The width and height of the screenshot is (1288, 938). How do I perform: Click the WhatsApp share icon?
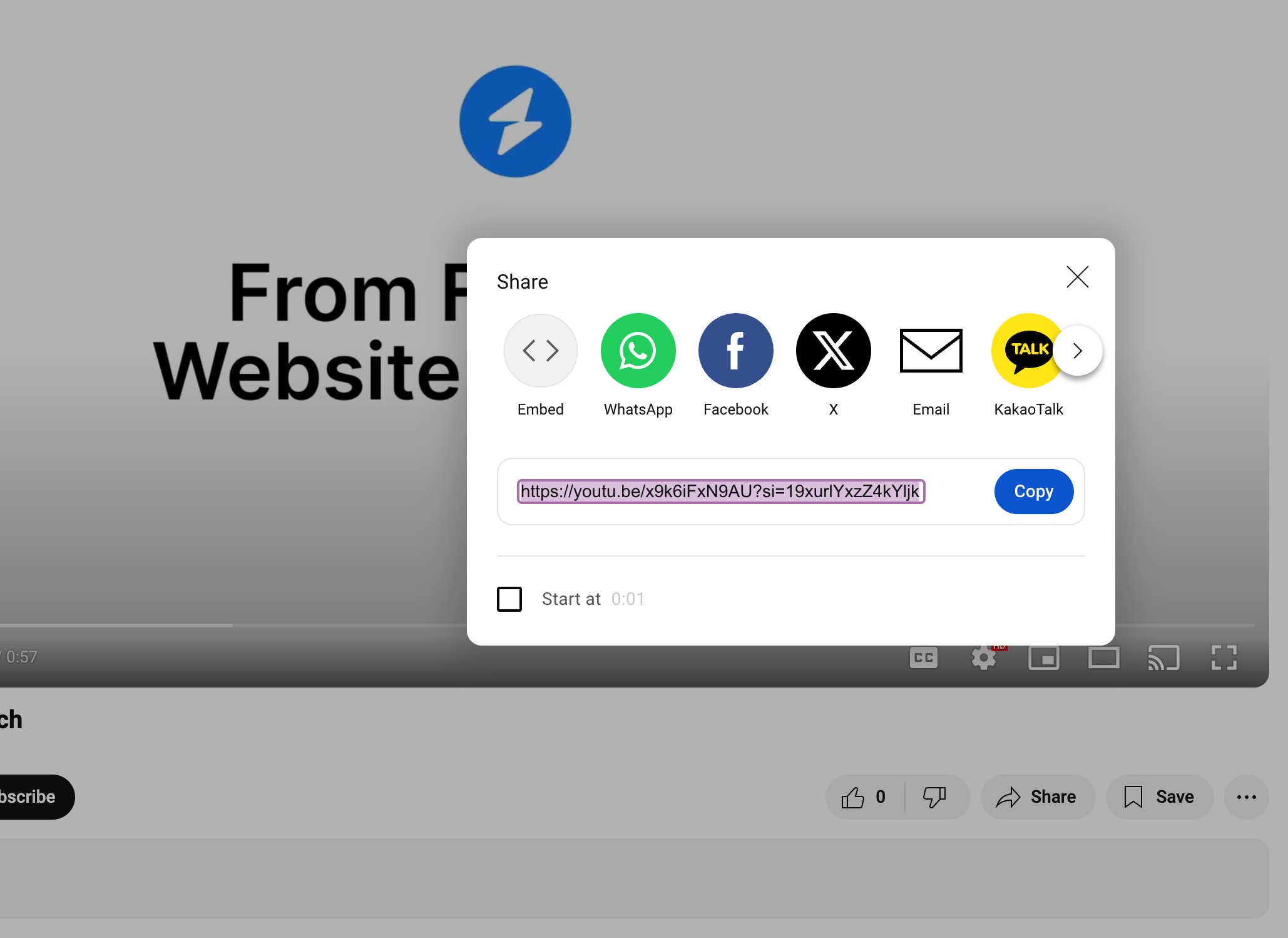tap(638, 350)
